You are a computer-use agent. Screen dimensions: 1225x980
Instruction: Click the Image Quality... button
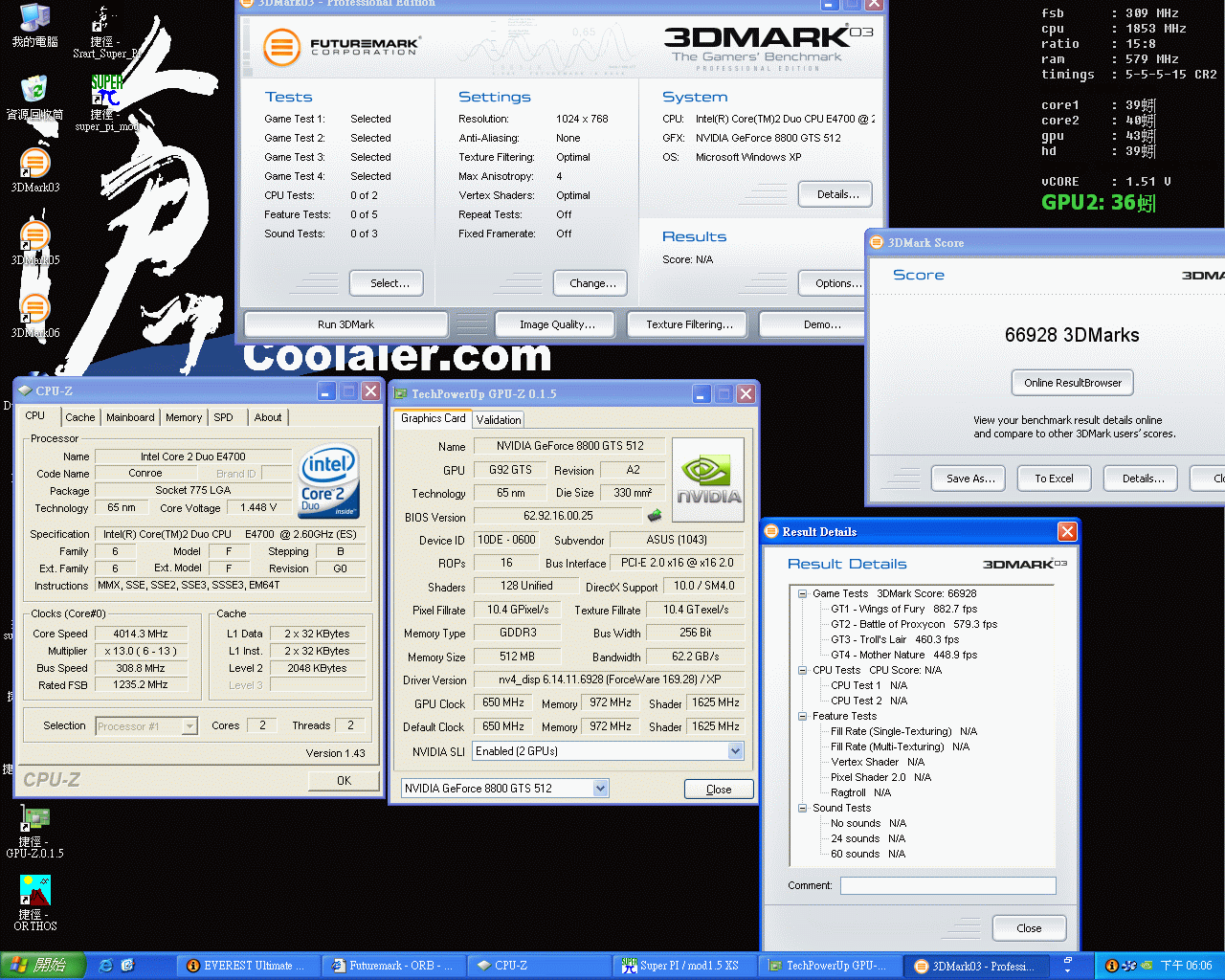[557, 324]
